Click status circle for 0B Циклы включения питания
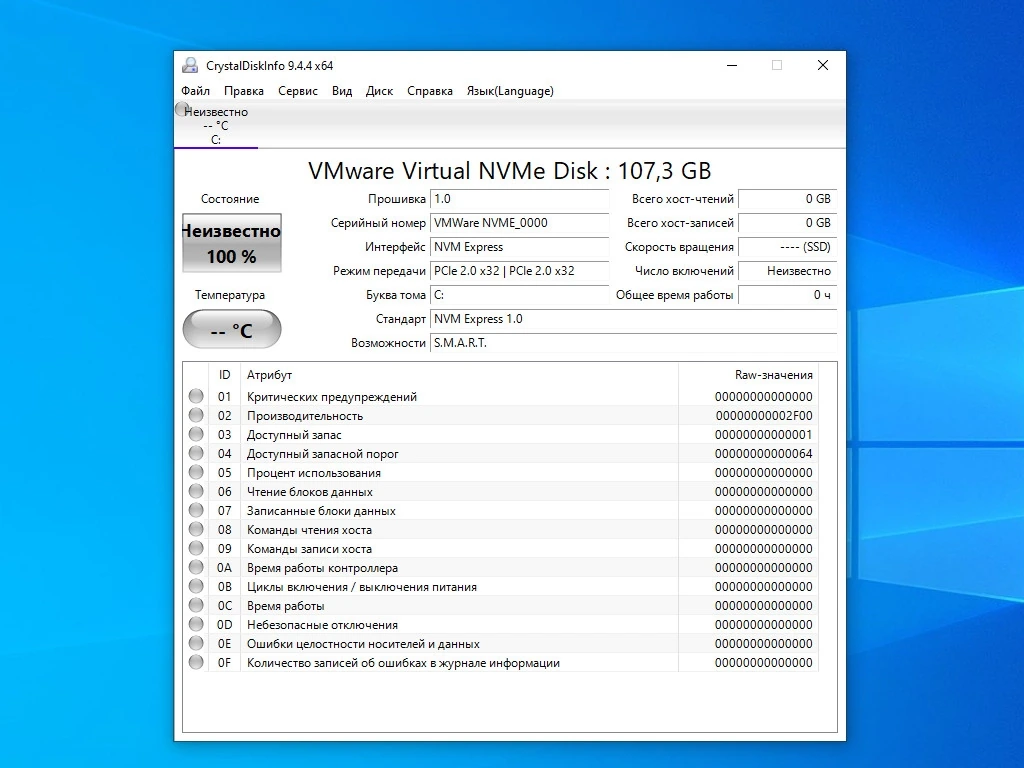The width and height of the screenshot is (1024, 768). 196,585
